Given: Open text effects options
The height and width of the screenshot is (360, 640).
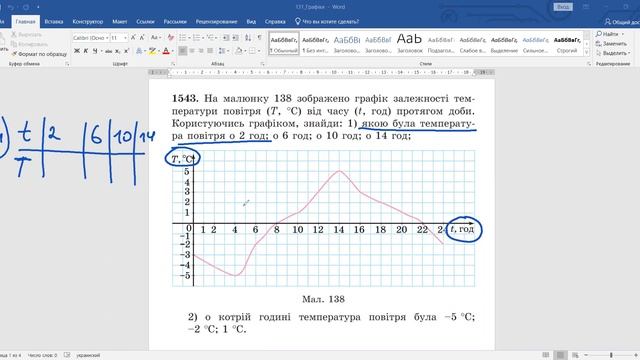Looking at the screenshot, I should coord(139,51).
